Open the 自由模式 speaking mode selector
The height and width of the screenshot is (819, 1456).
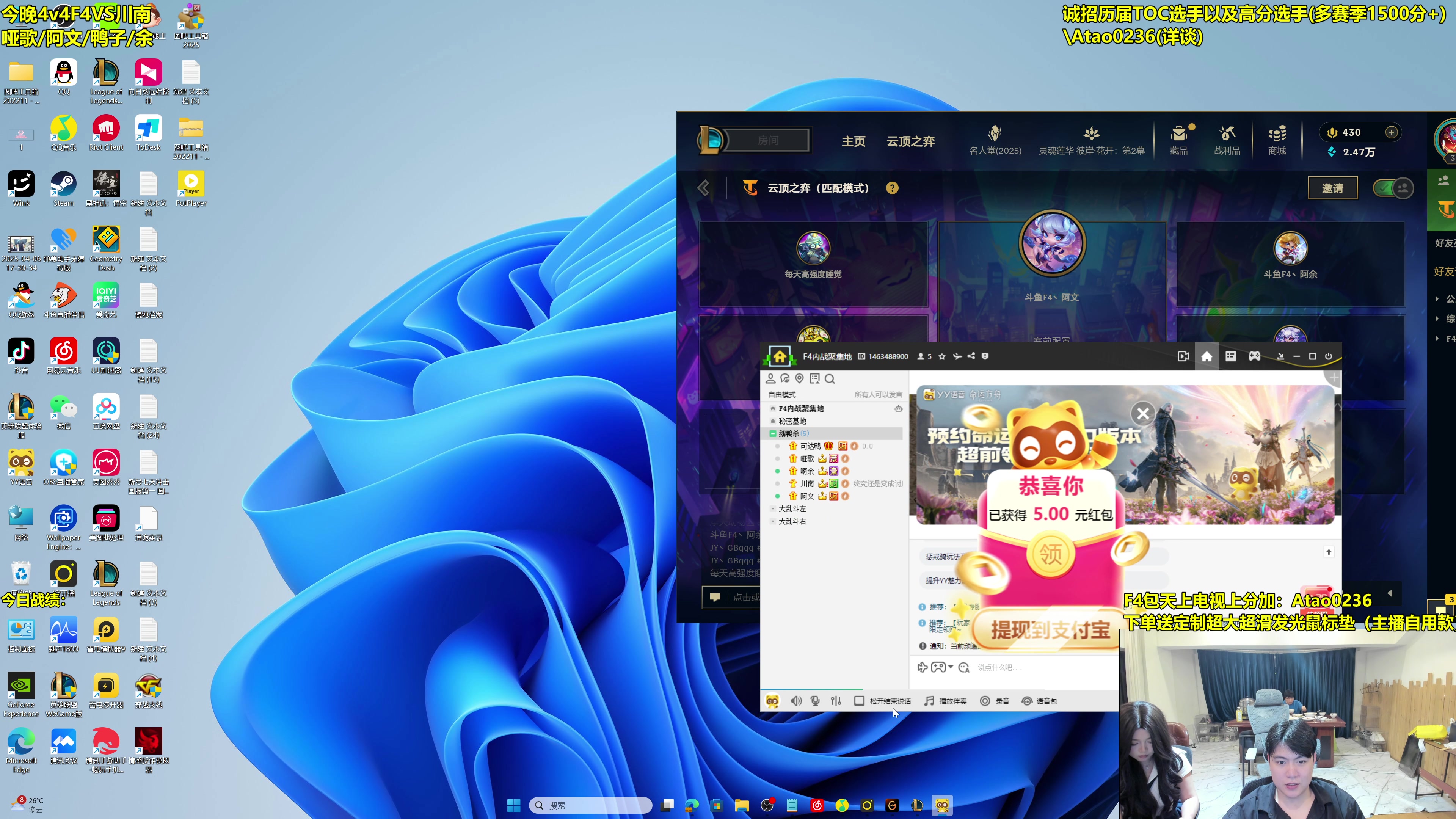coord(782,394)
